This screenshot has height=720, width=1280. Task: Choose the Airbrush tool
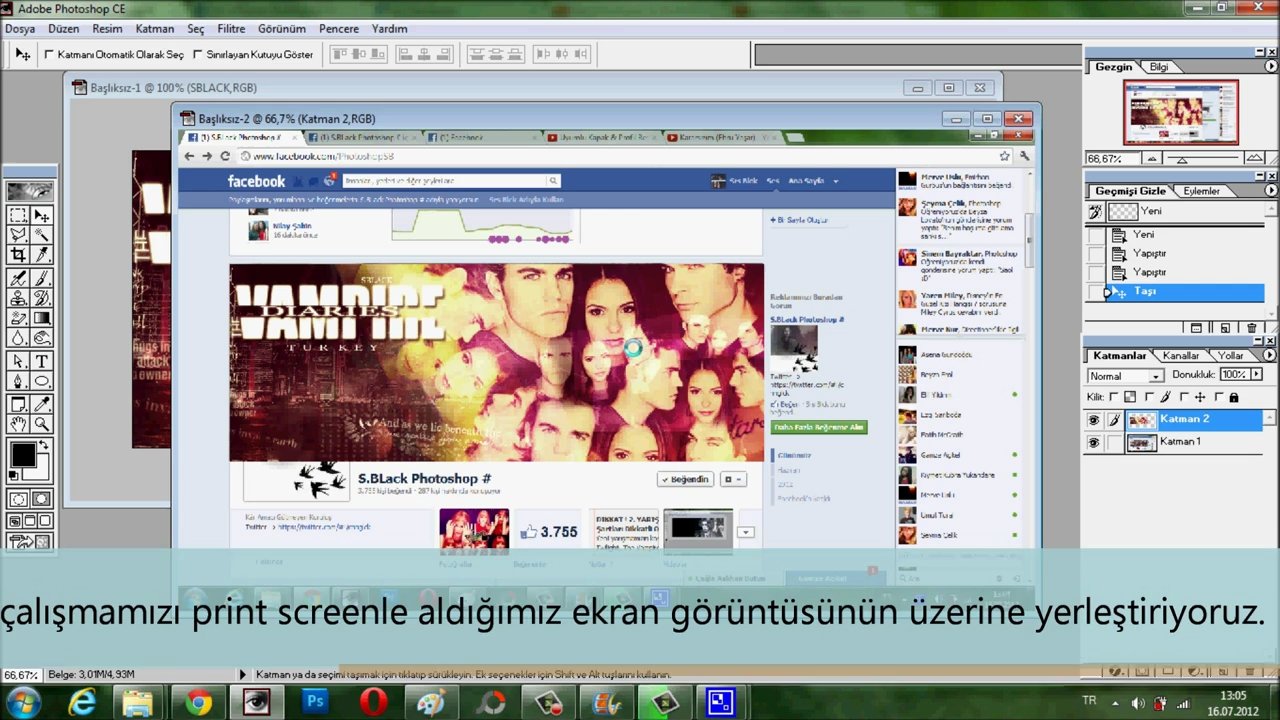(x=18, y=279)
